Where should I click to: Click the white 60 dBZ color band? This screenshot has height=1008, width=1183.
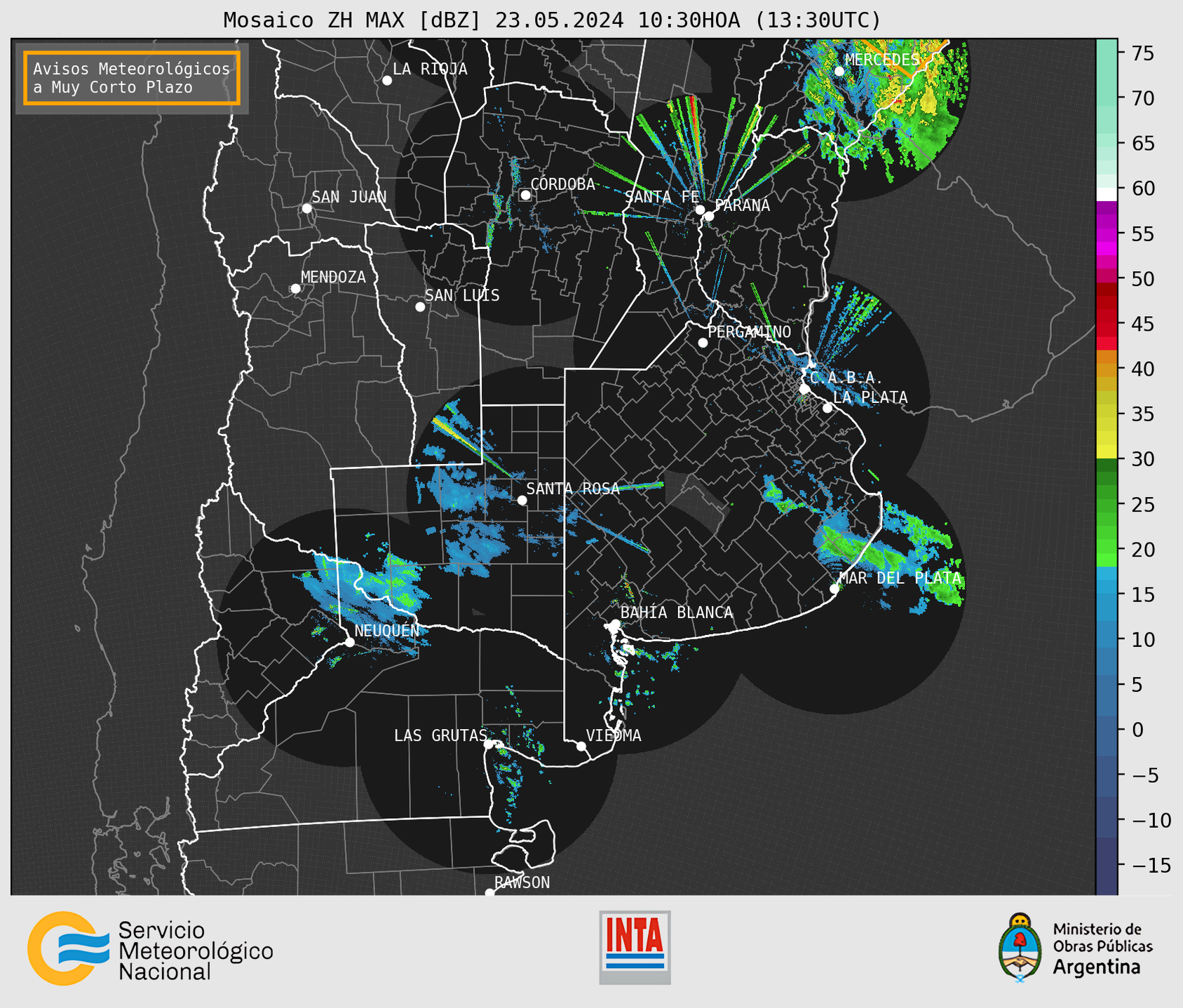tap(1107, 194)
